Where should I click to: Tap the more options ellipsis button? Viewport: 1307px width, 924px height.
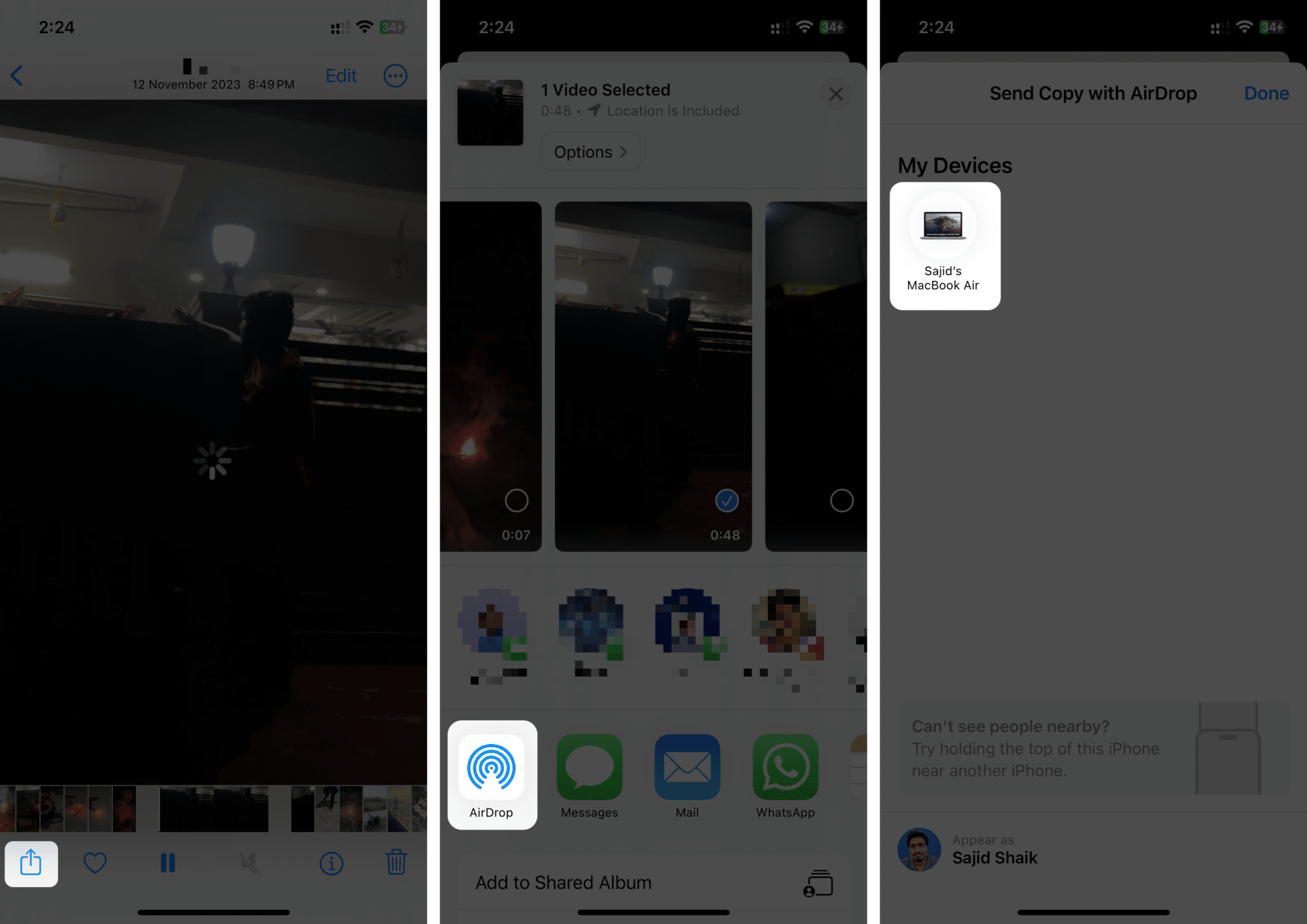click(395, 76)
